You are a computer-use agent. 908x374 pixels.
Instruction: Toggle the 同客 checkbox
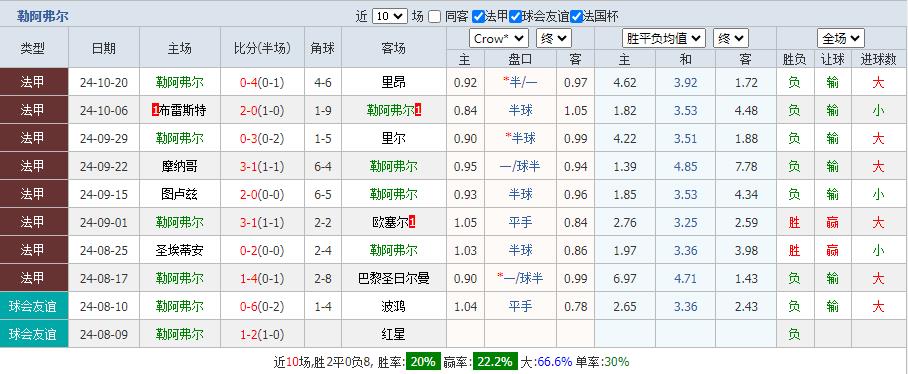coord(434,16)
